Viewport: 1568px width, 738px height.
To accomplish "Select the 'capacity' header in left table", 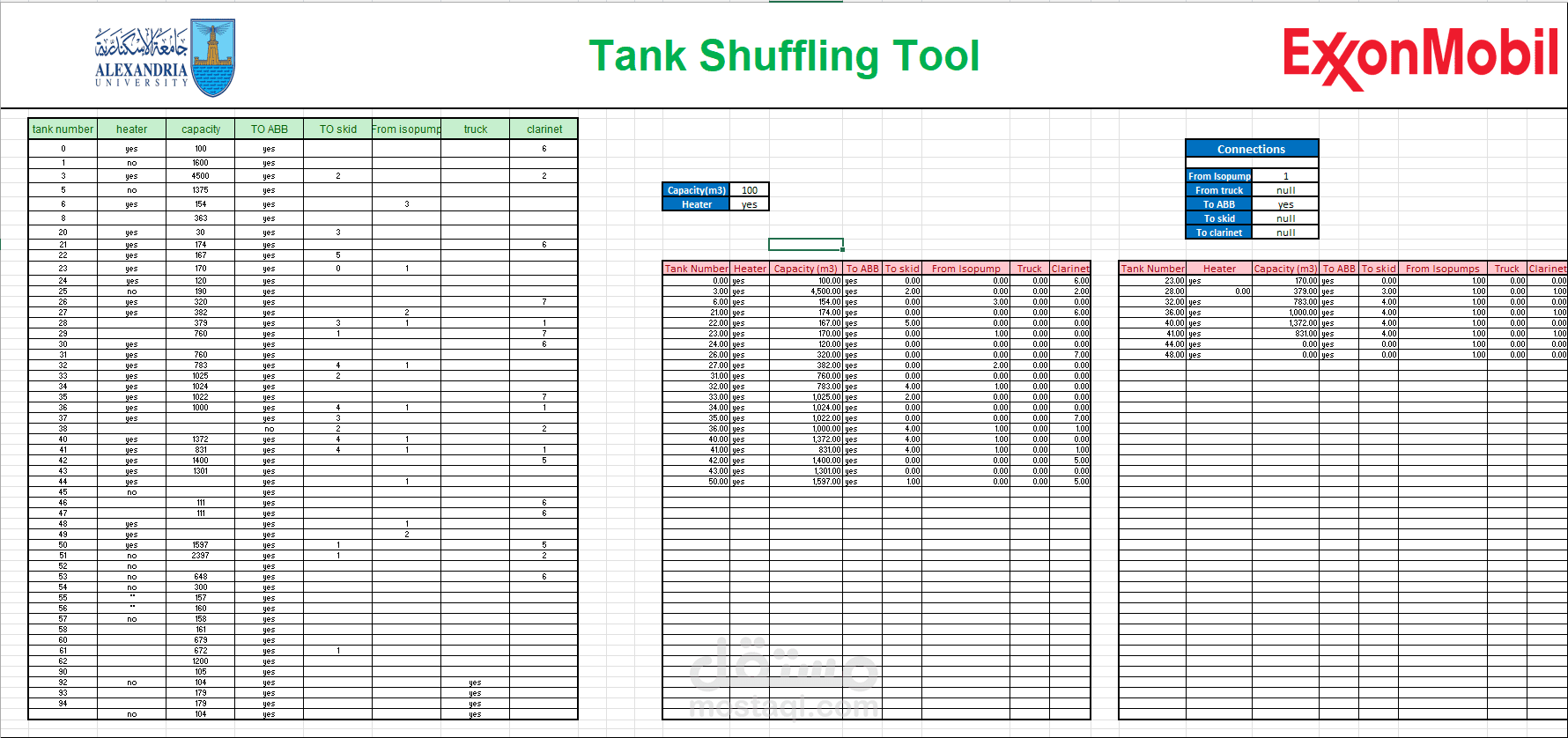I will point(200,129).
